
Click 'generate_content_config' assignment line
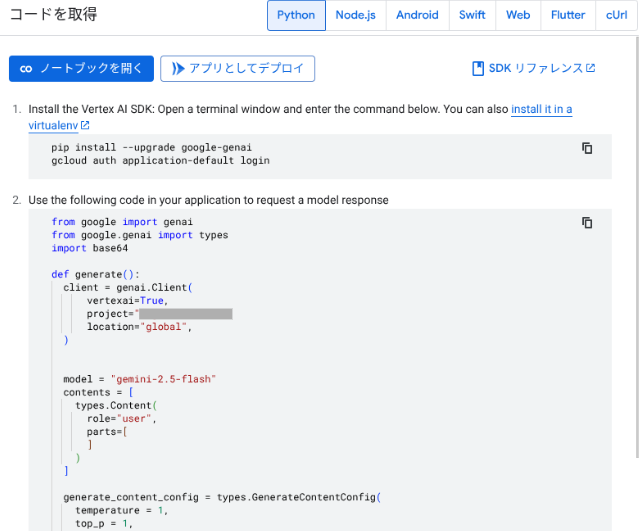pos(222,497)
